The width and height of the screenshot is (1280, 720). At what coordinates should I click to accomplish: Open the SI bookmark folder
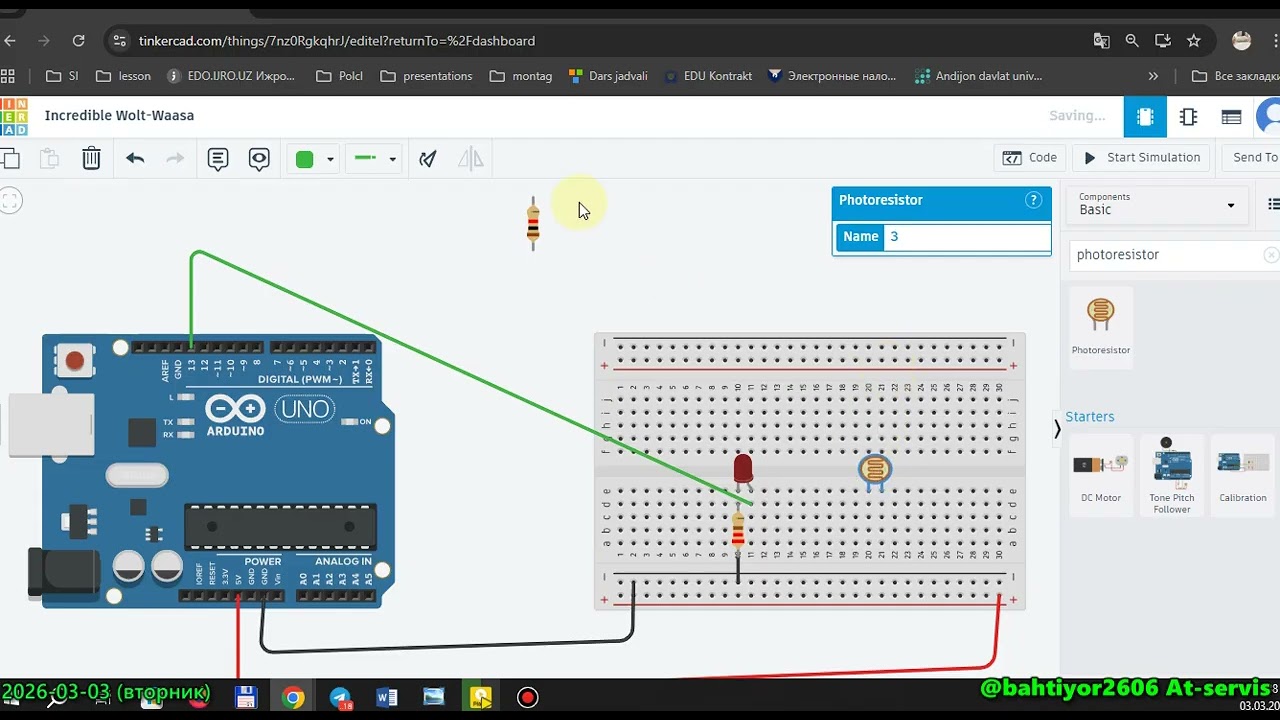62,76
